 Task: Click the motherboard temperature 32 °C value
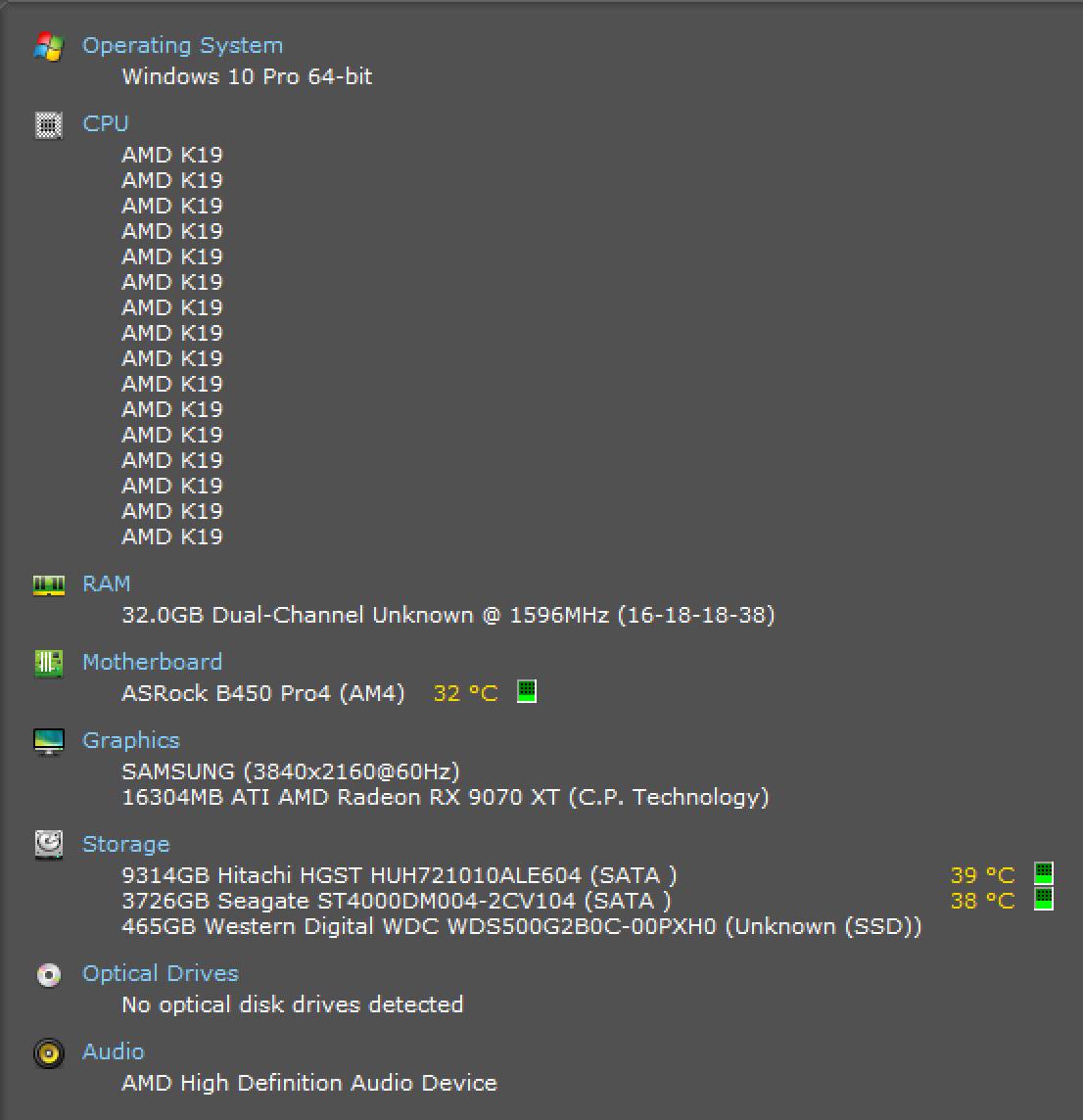pyautogui.click(x=466, y=693)
